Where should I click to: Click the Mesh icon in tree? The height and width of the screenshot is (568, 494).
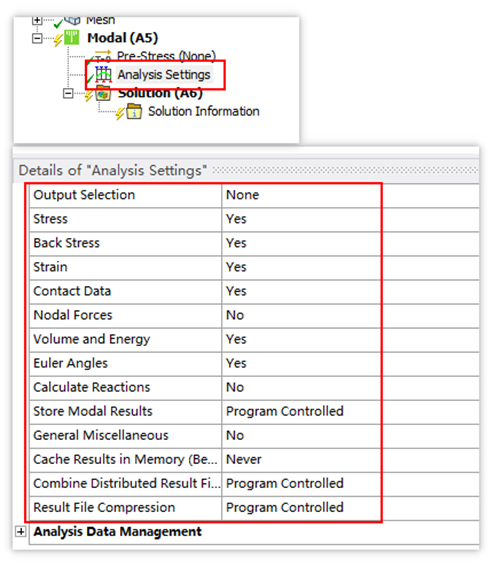(72, 21)
